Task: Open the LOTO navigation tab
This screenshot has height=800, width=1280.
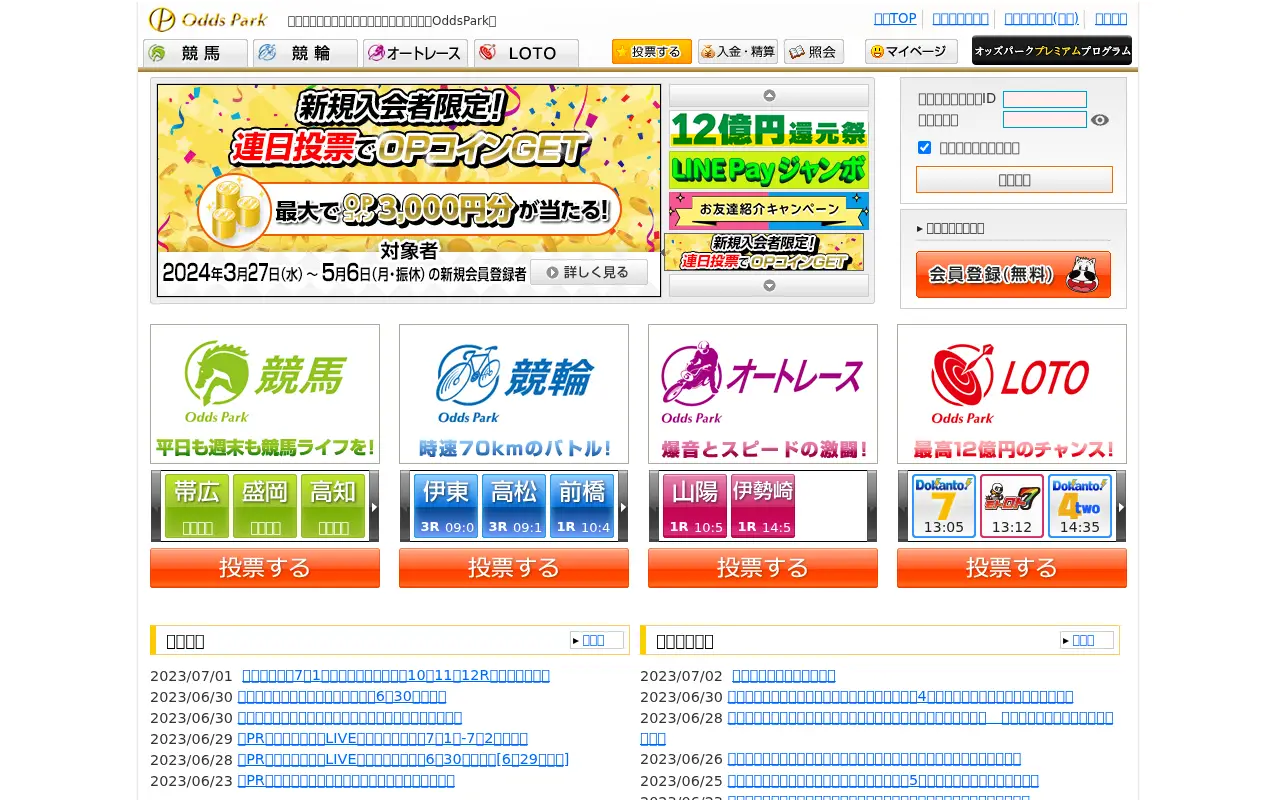Action: (x=526, y=53)
